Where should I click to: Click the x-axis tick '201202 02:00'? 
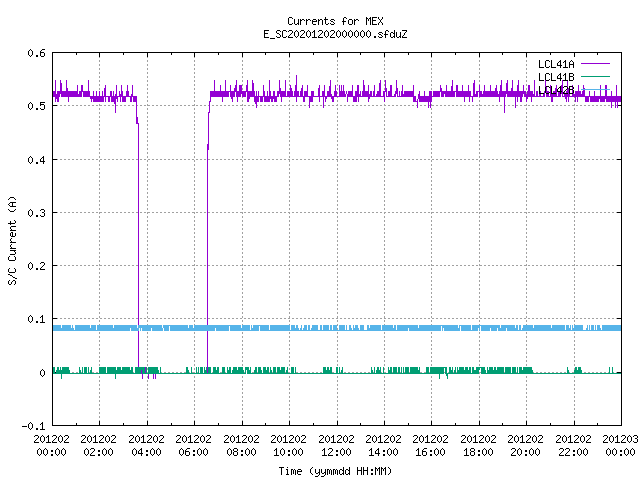[98, 445]
